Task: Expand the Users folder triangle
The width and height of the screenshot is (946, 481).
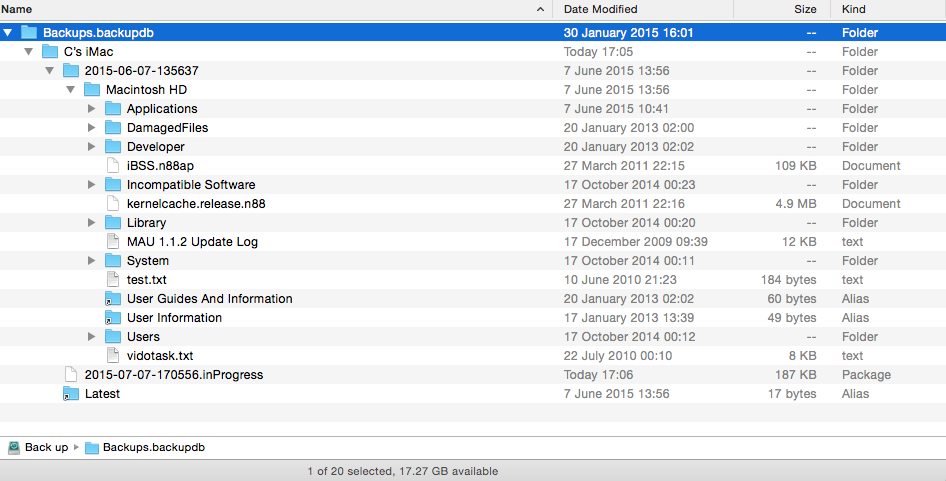Action: point(92,337)
